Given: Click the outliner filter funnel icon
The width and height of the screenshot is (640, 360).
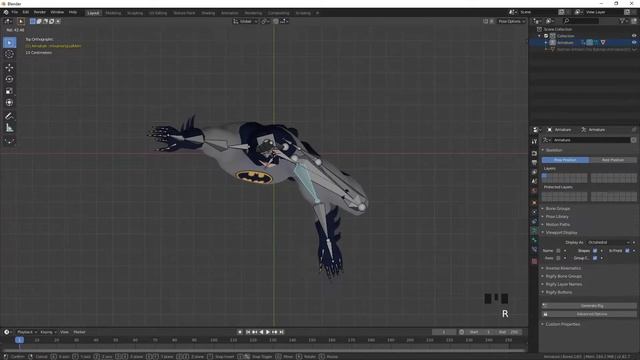Looking at the screenshot, I should click(622, 21).
